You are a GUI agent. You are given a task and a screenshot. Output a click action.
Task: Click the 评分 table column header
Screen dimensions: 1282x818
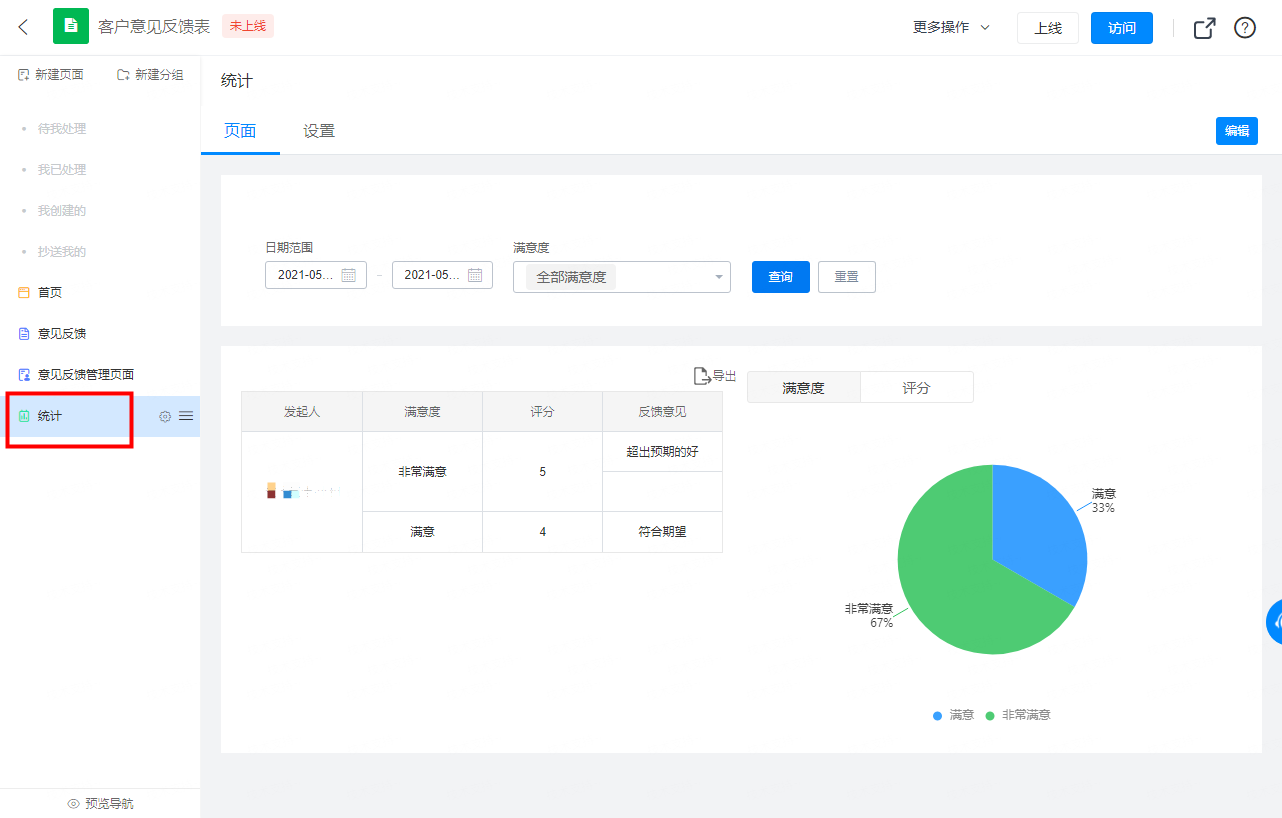[542, 412]
